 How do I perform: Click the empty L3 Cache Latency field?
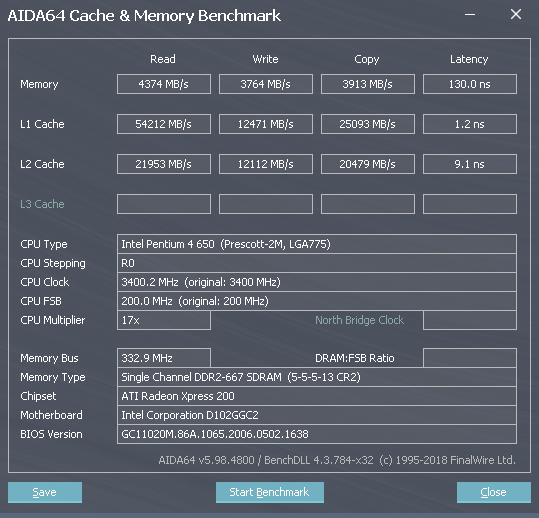(470, 204)
